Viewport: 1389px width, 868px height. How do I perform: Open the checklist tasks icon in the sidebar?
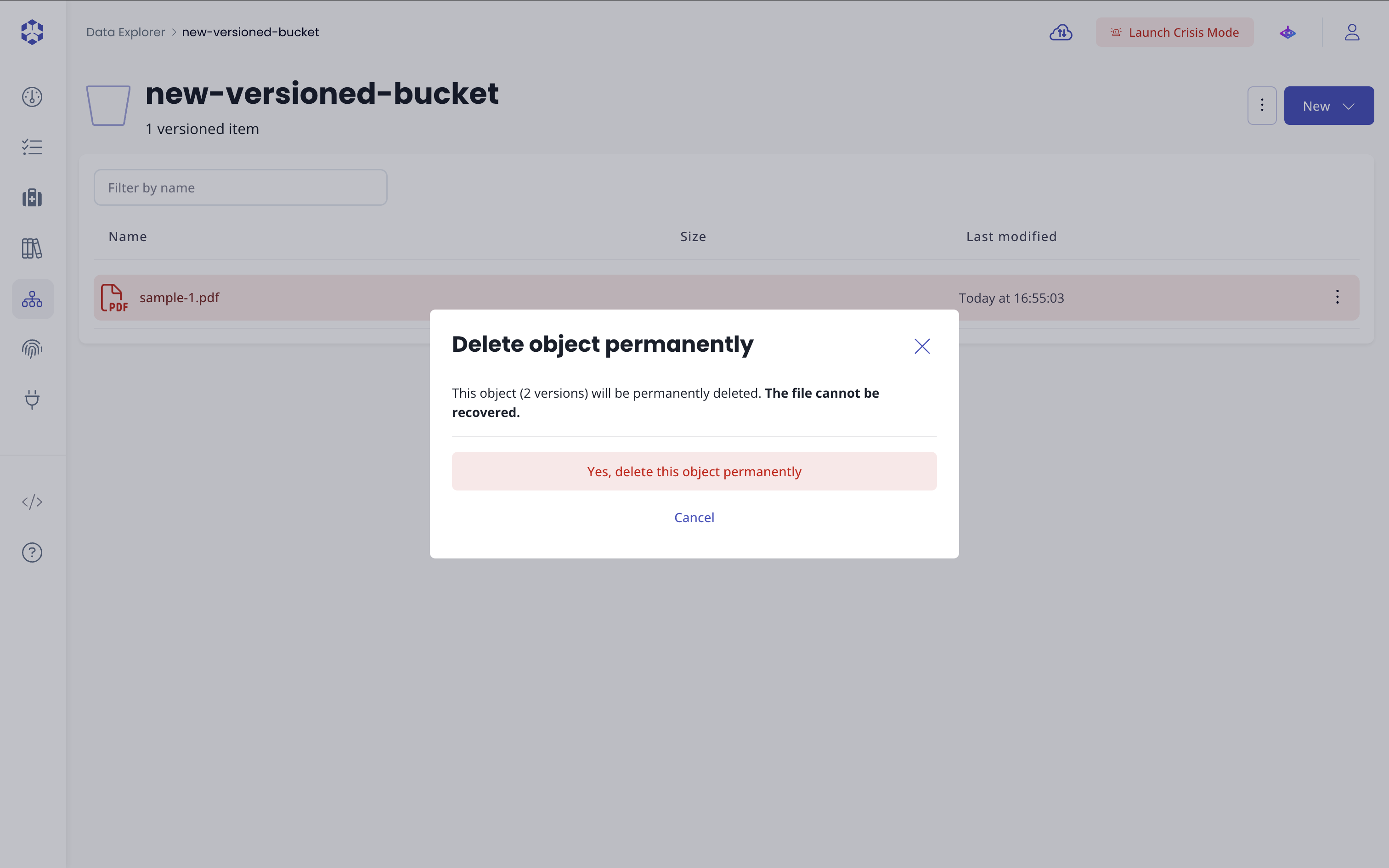32,147
